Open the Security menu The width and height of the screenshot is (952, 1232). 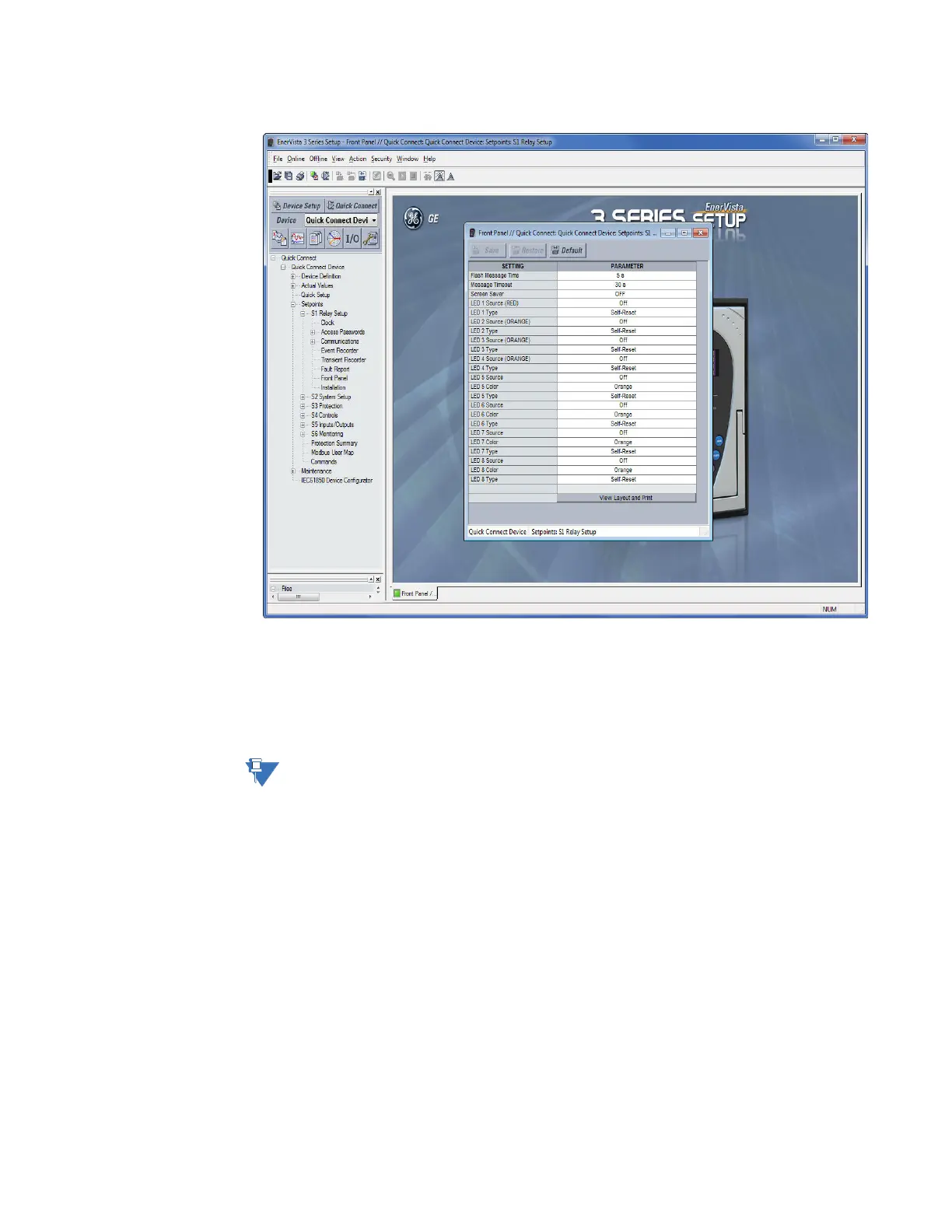pyautogui.click(x=381, y=159)
